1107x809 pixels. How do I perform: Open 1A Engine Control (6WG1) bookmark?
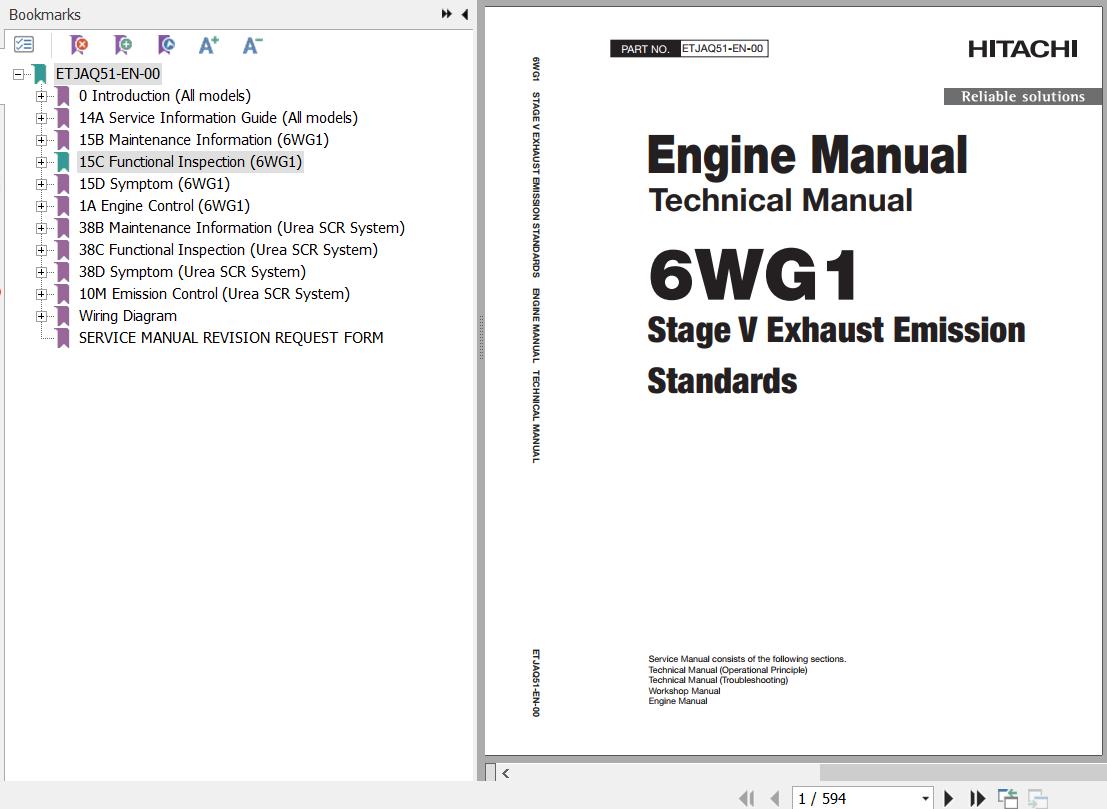[164, 205]
